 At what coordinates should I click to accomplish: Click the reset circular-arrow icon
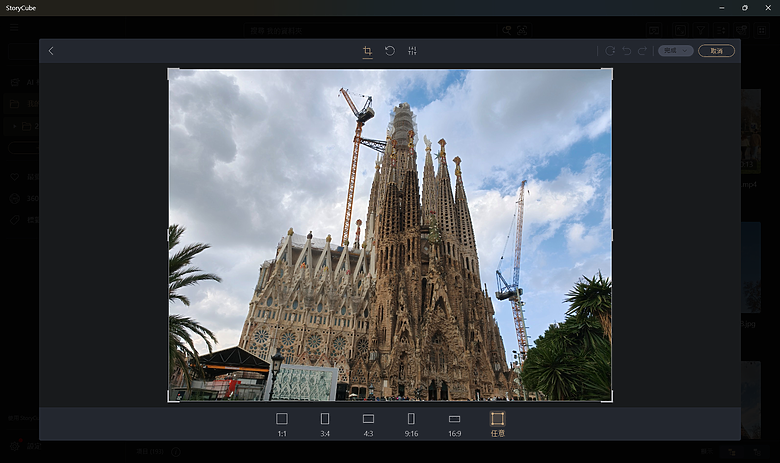[610, 51]
